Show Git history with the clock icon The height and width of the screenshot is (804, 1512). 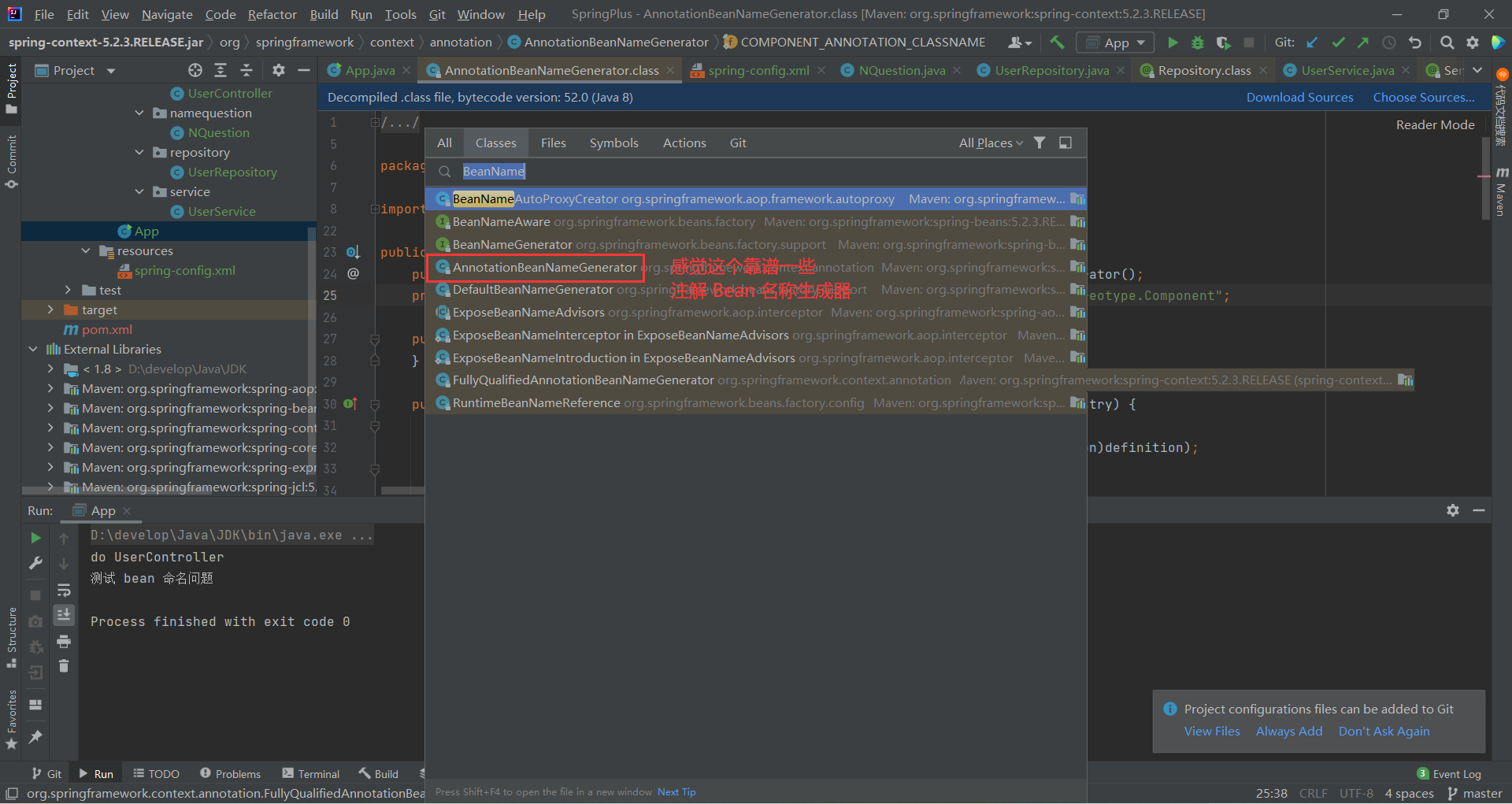[x=1389, y=43]
